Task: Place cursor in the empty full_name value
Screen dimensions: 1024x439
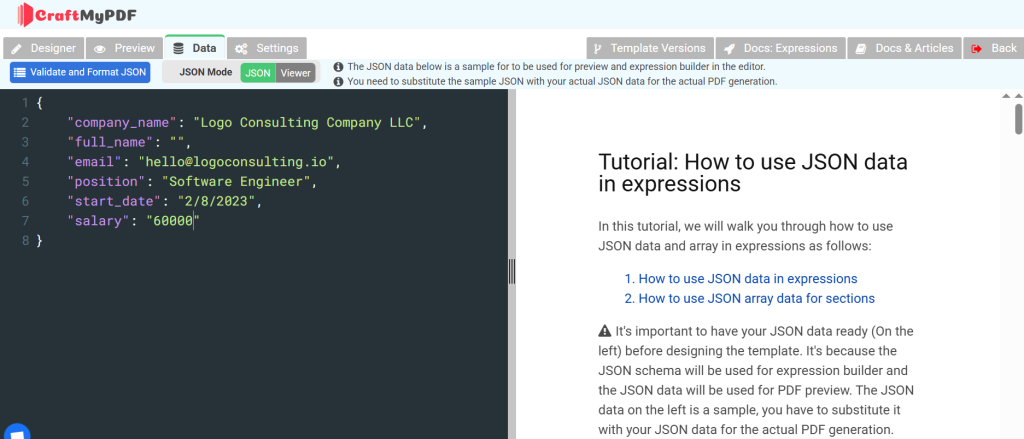Action: point(178,142)
